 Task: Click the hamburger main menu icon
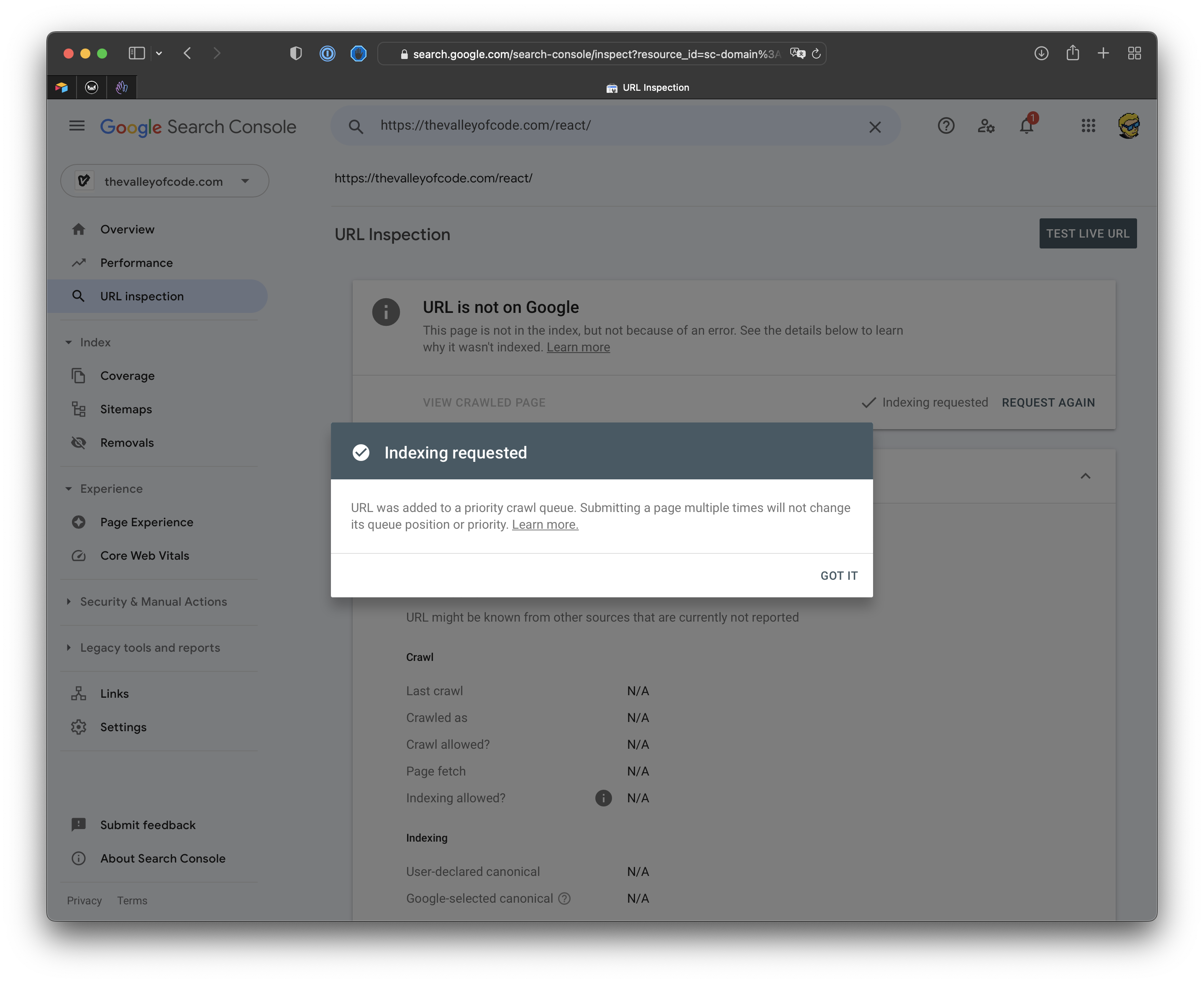[x=77, y=126]
